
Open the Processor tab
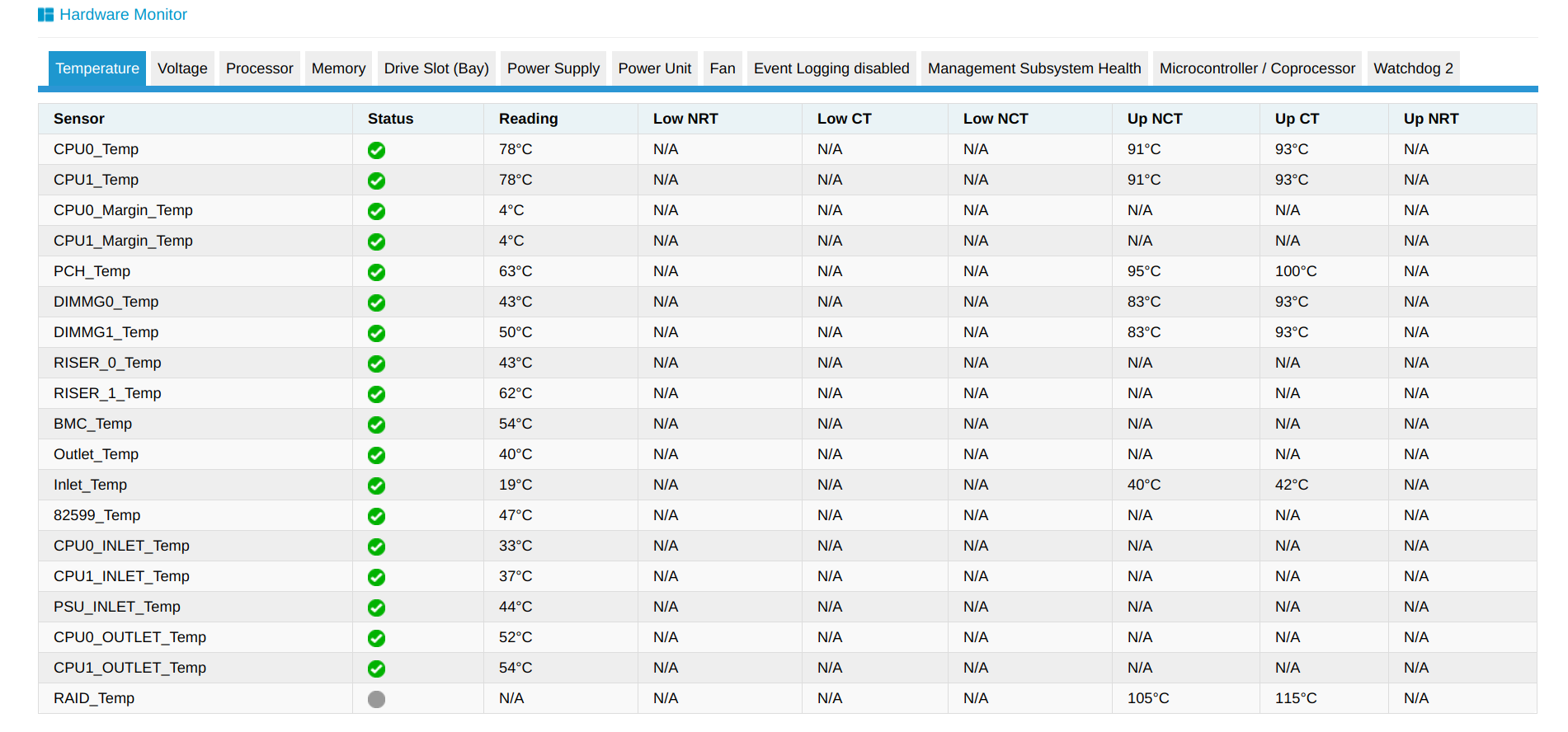coord(260,68)
